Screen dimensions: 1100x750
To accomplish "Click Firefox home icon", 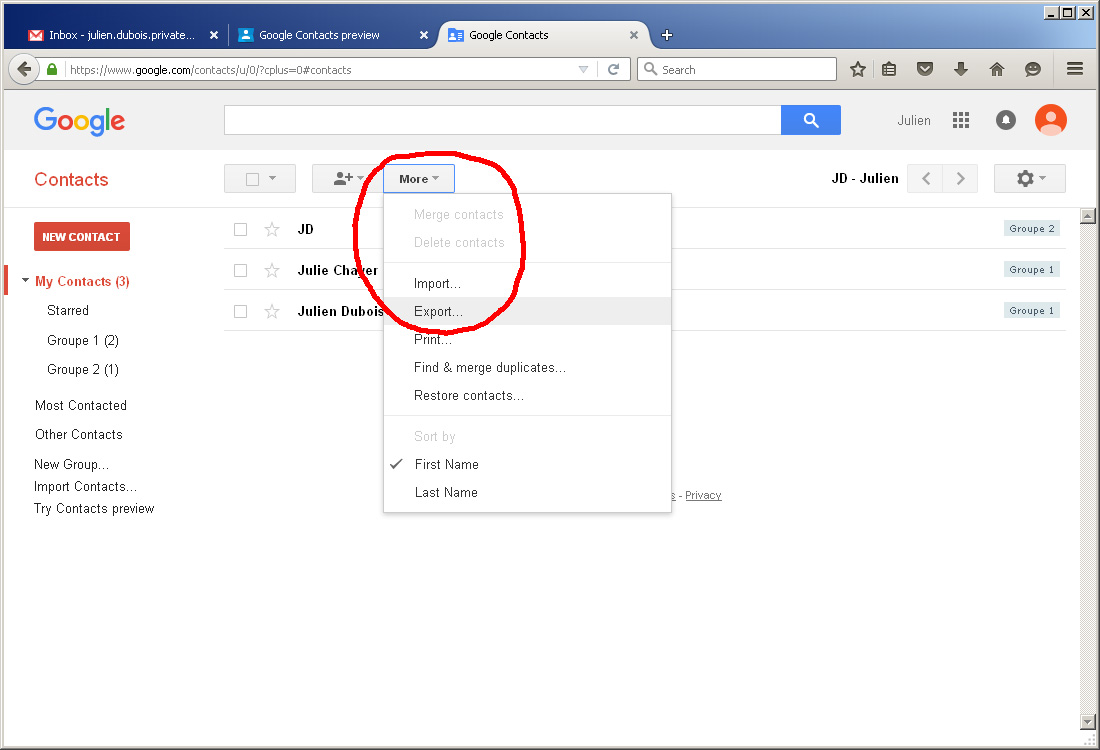I will click(x=996, y=69).
